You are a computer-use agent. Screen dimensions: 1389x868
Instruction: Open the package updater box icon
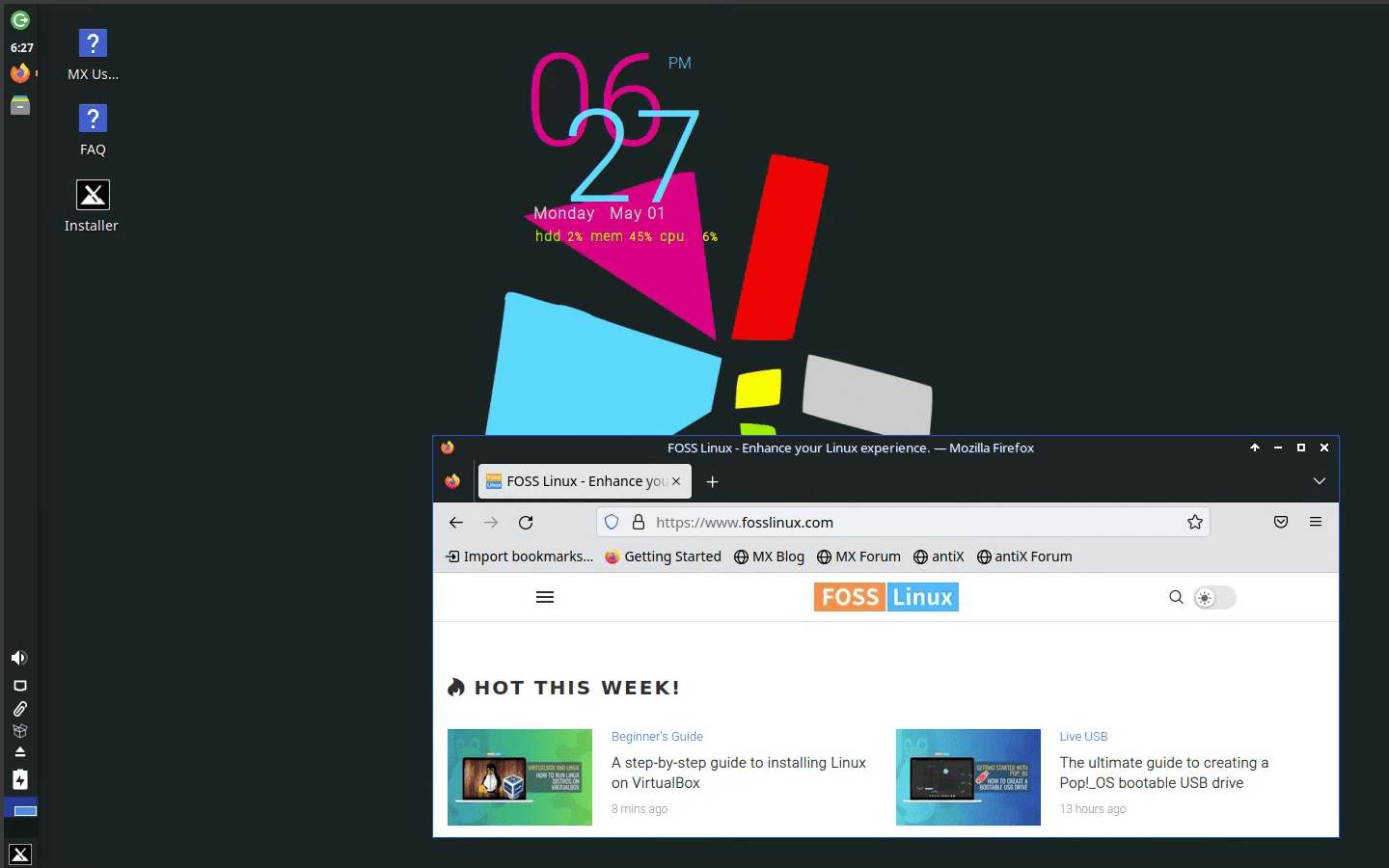(x=19, y=730)
